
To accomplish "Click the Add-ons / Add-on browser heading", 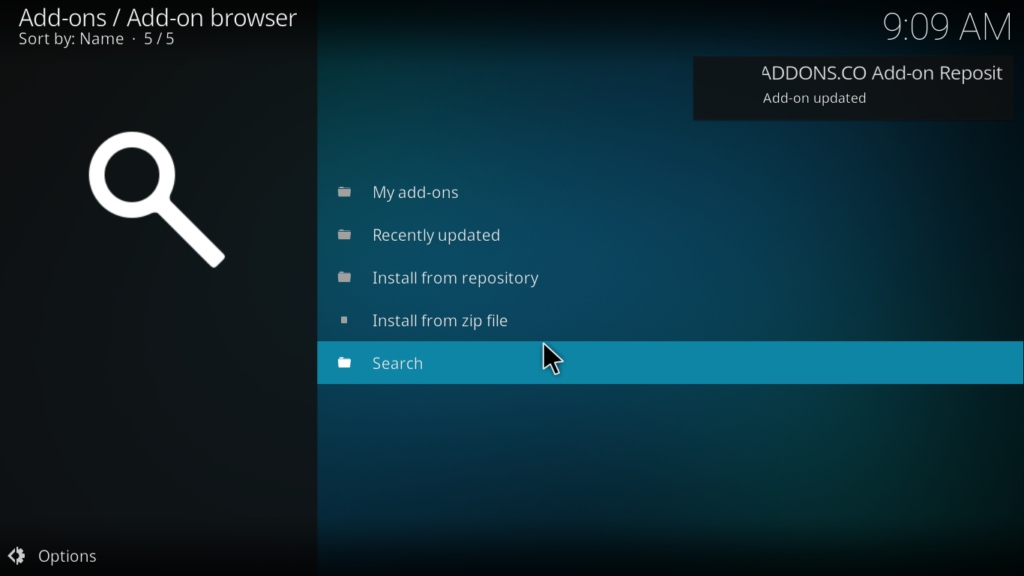I will point(157,18).
